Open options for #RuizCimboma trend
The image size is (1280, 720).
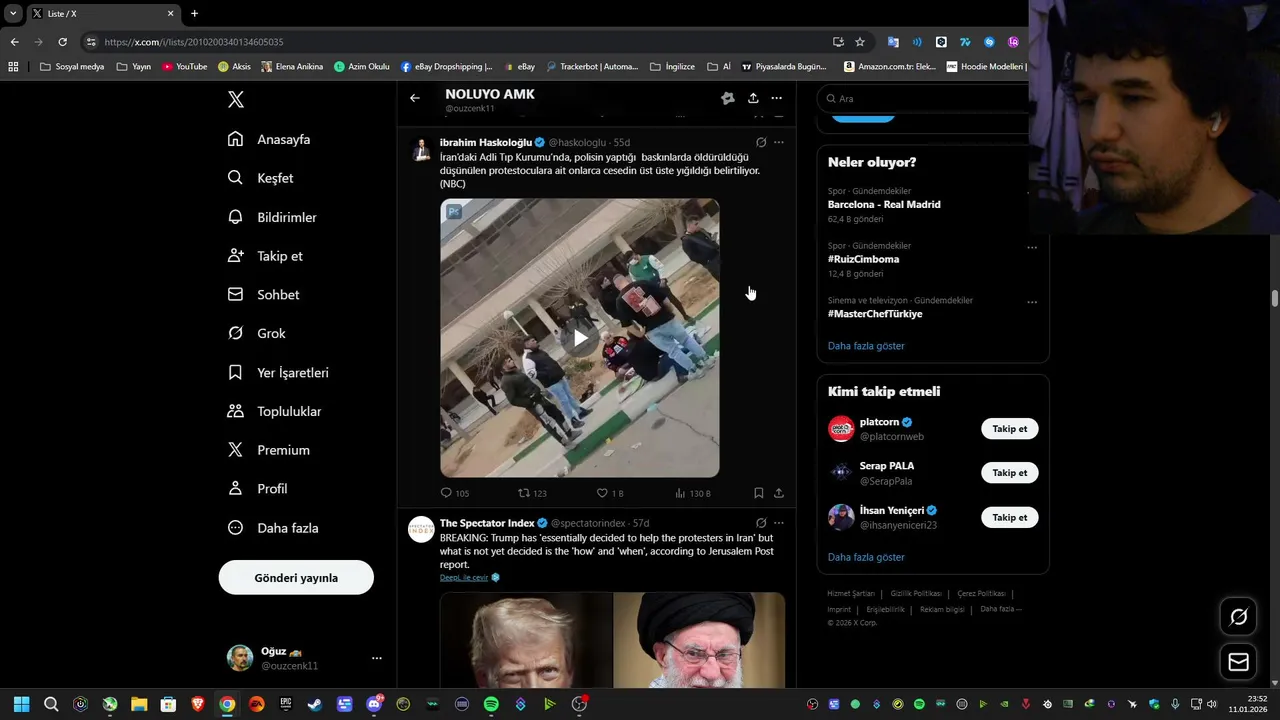click(1032, 247)
